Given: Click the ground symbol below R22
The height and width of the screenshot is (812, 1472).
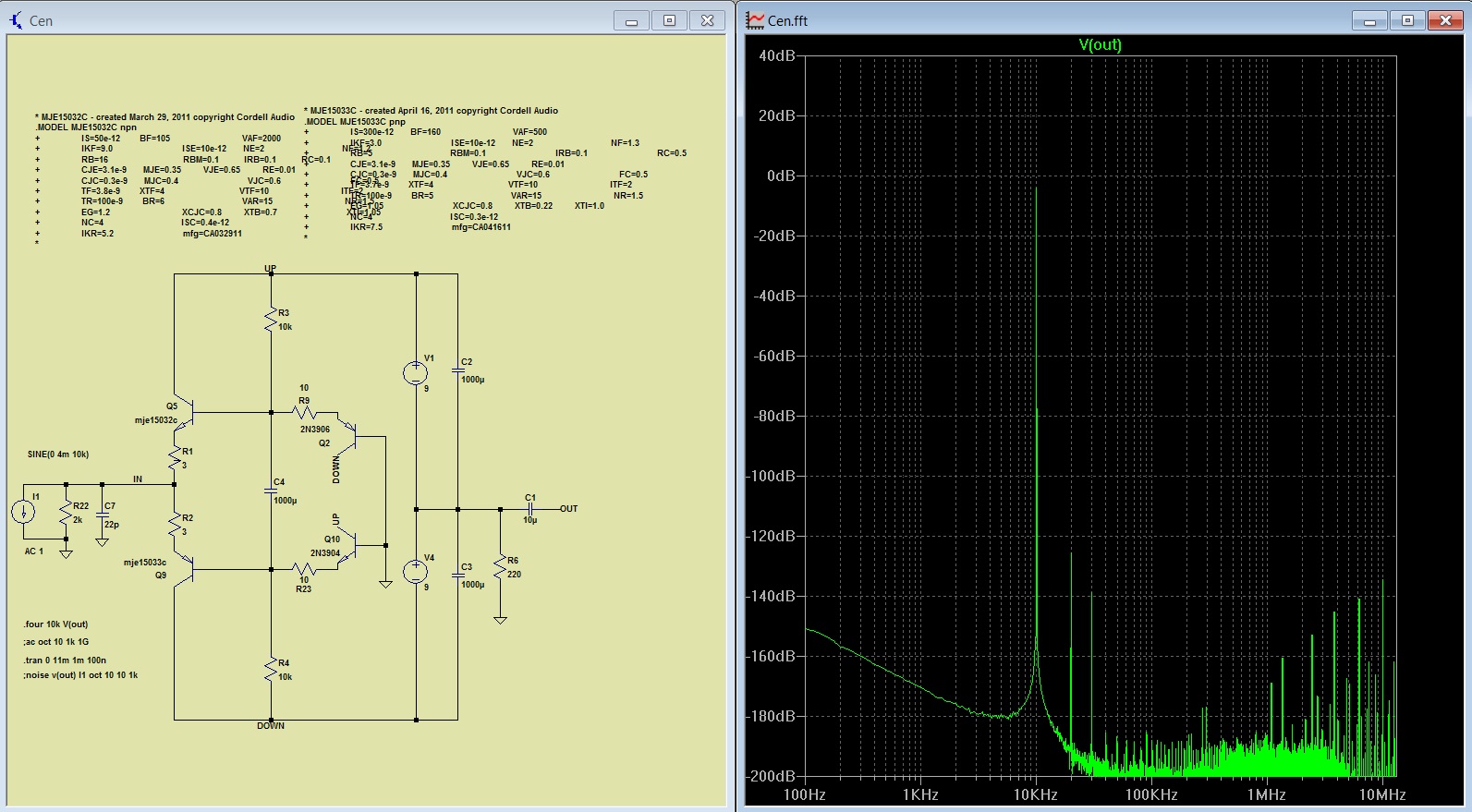Looking at the screenshot, I should pos(66,553).
